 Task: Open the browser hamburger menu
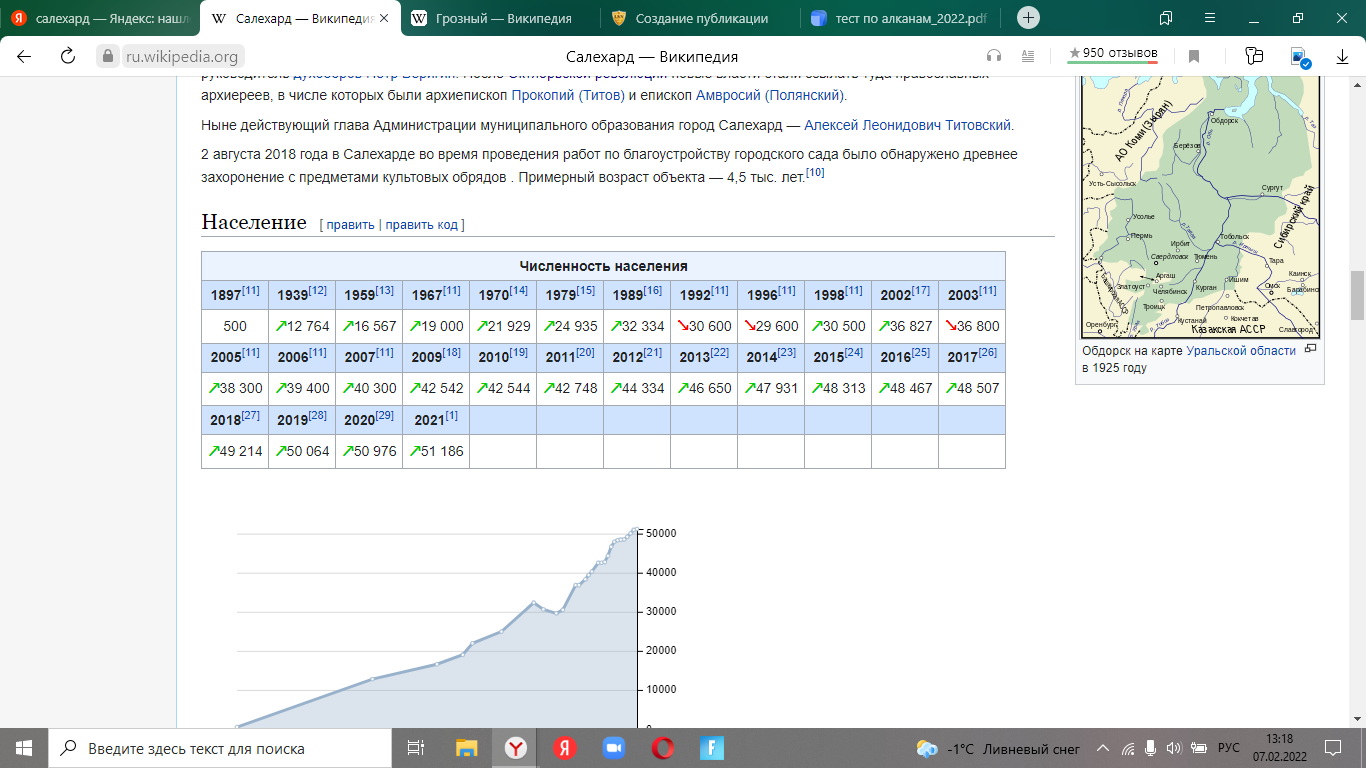1210,18
